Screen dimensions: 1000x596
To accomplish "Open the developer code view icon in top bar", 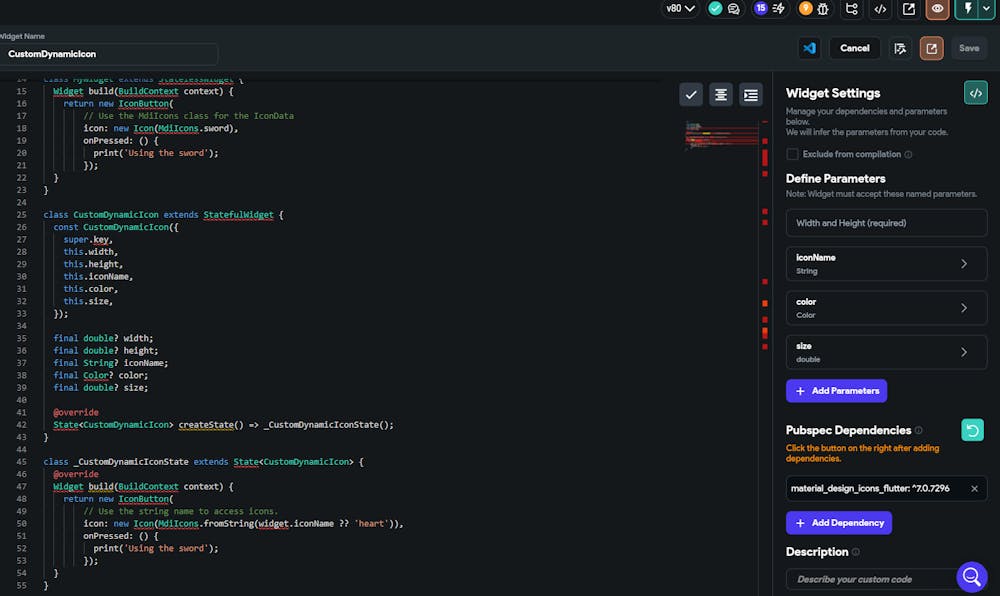I will click(880, 9).
